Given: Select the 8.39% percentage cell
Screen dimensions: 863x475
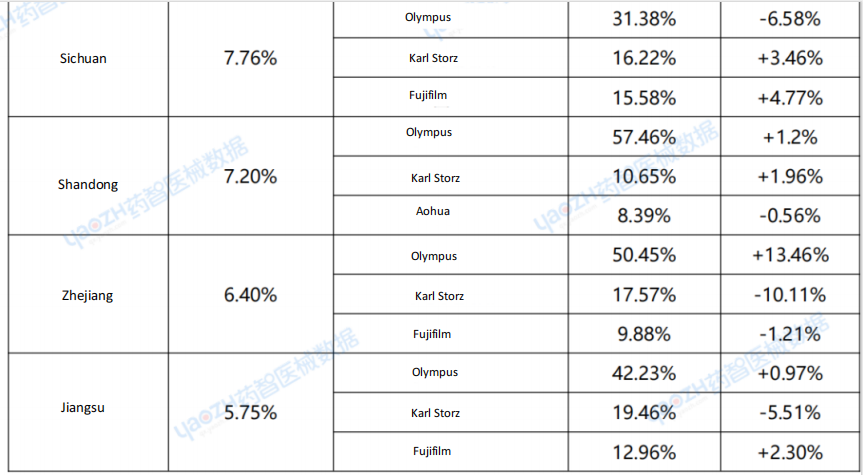Looking at the screenshot, I should (644, 215).
